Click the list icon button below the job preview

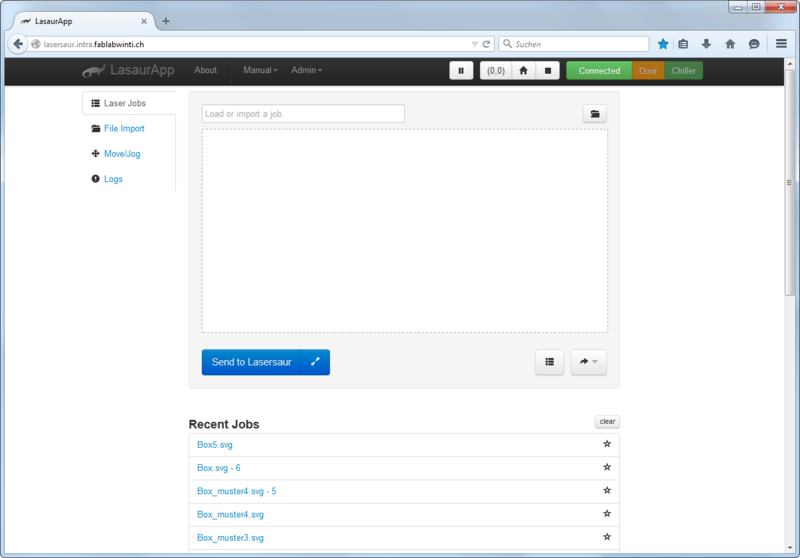pyautogui.click(x=549, y=362)
